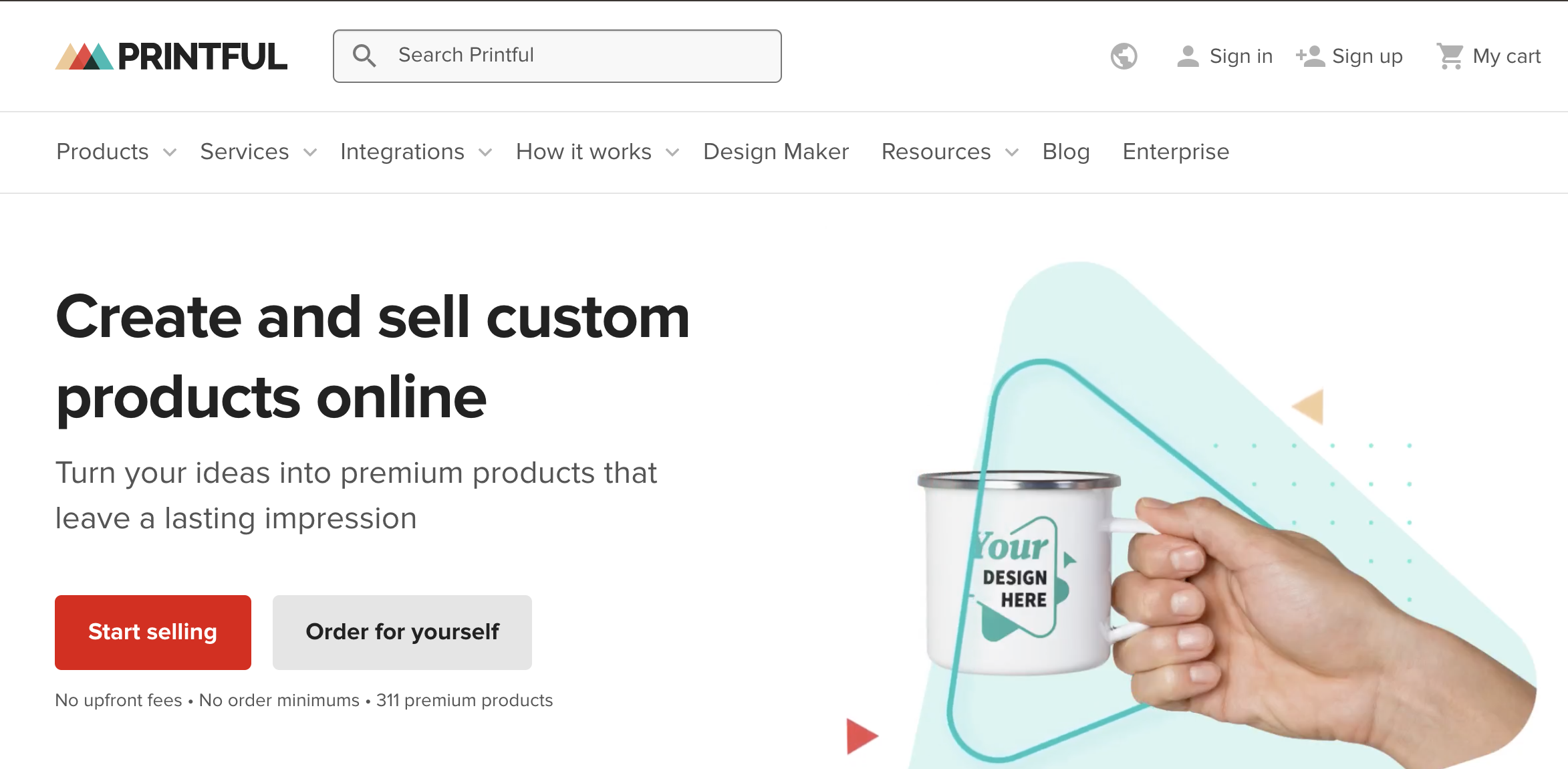Click the Printful mountain logo

(85, 57)
